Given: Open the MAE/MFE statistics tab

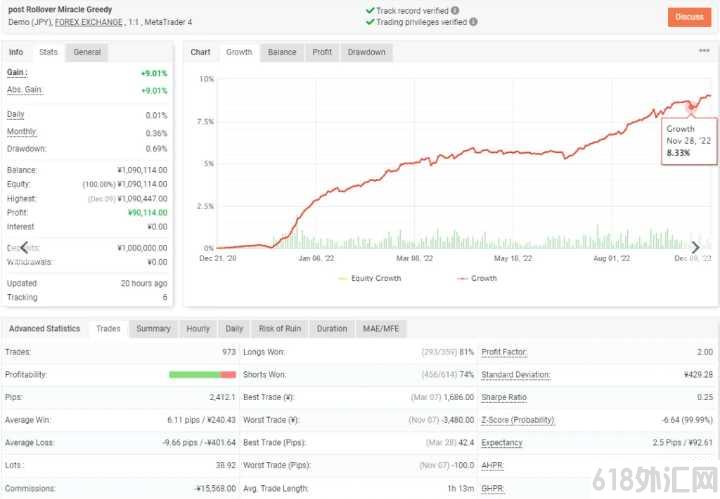Looking at the screenshot, I should (381, 329).
